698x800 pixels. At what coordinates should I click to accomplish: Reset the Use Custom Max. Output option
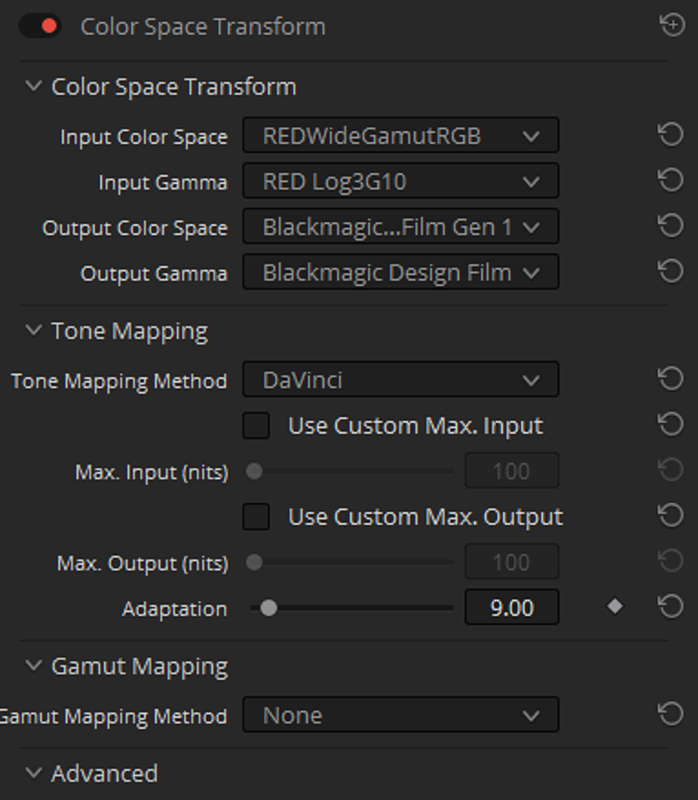670,515
